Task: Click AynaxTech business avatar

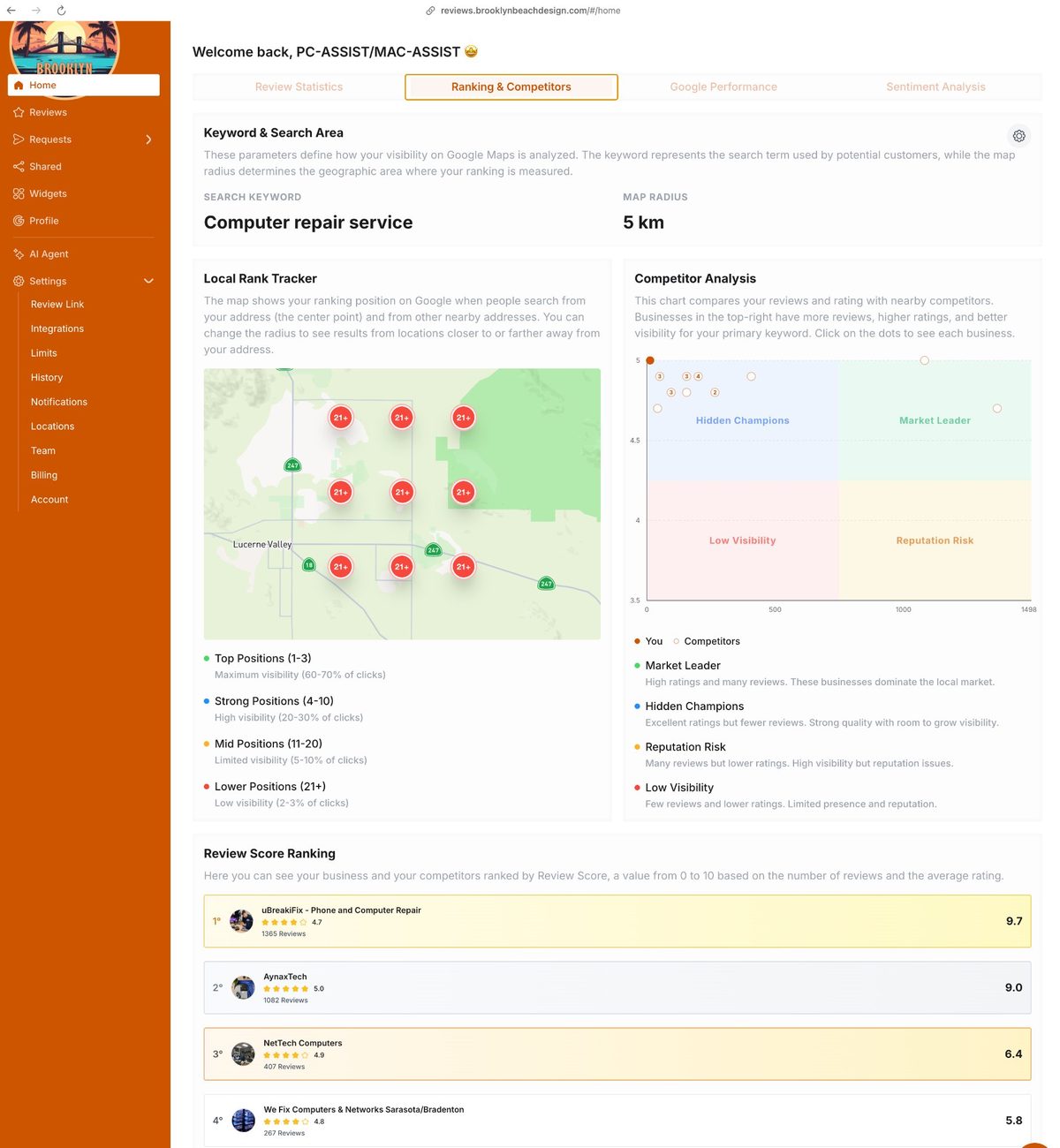Action: point(243,987)
